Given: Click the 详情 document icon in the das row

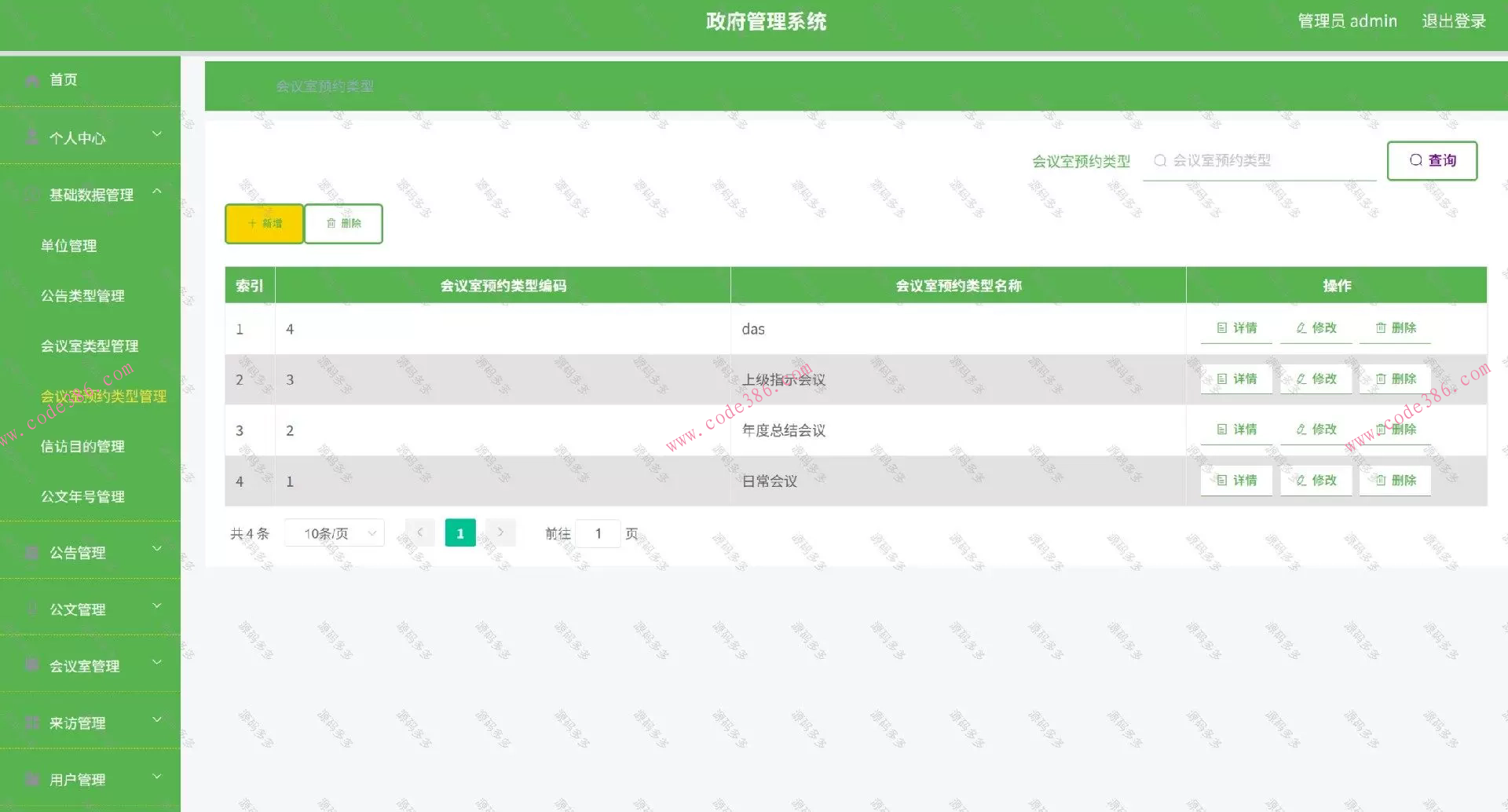Looking at the screenshot, I should coord(1221,328).
